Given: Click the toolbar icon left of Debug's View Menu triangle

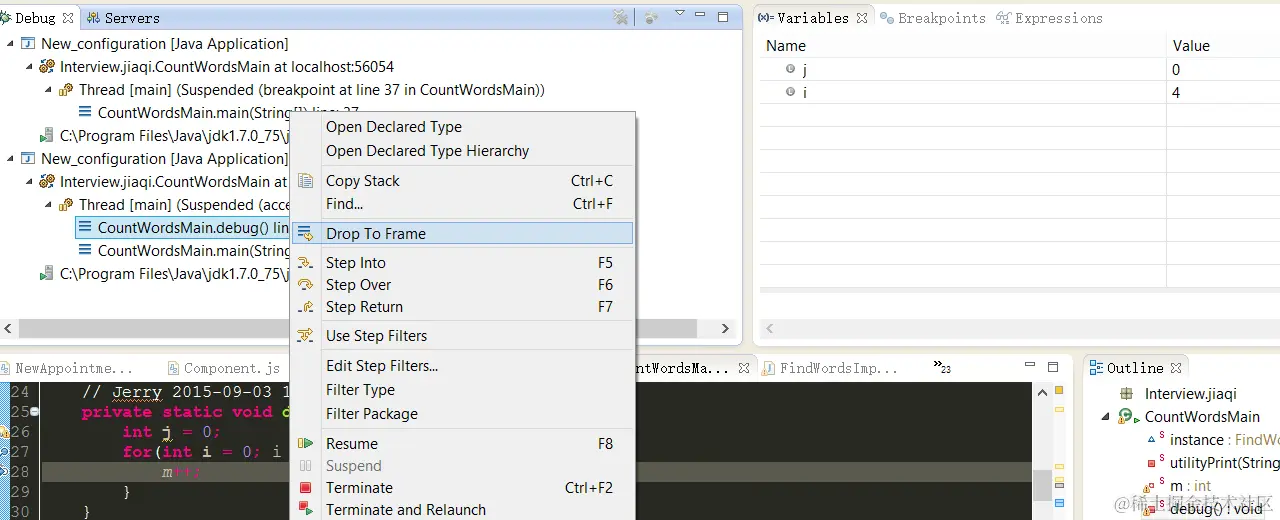Looking at the screenshot, I should pos(651,17).
